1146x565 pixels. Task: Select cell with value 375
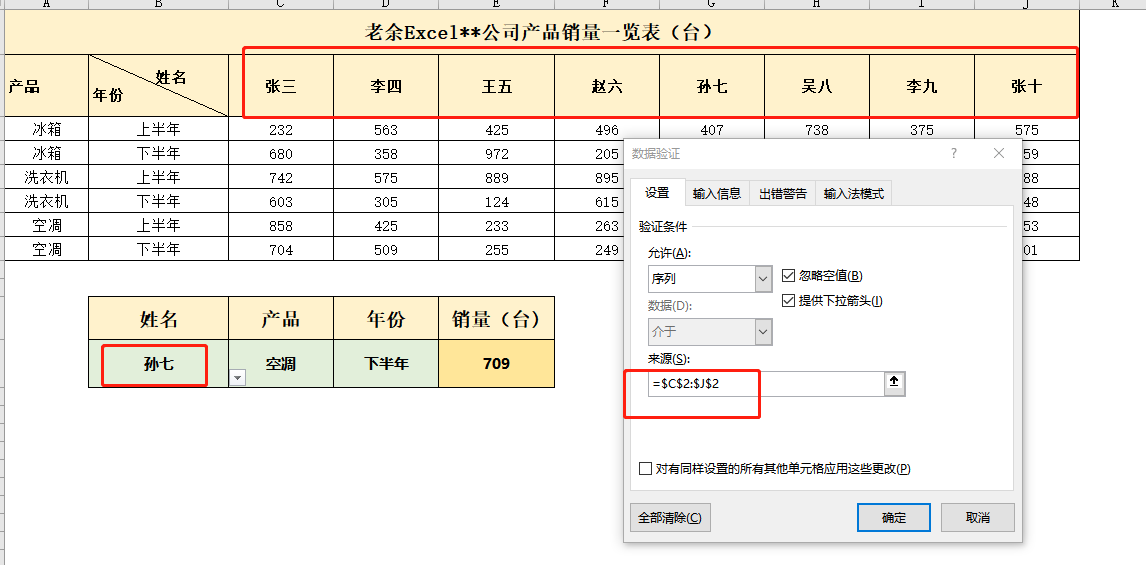tap(922, 130)
